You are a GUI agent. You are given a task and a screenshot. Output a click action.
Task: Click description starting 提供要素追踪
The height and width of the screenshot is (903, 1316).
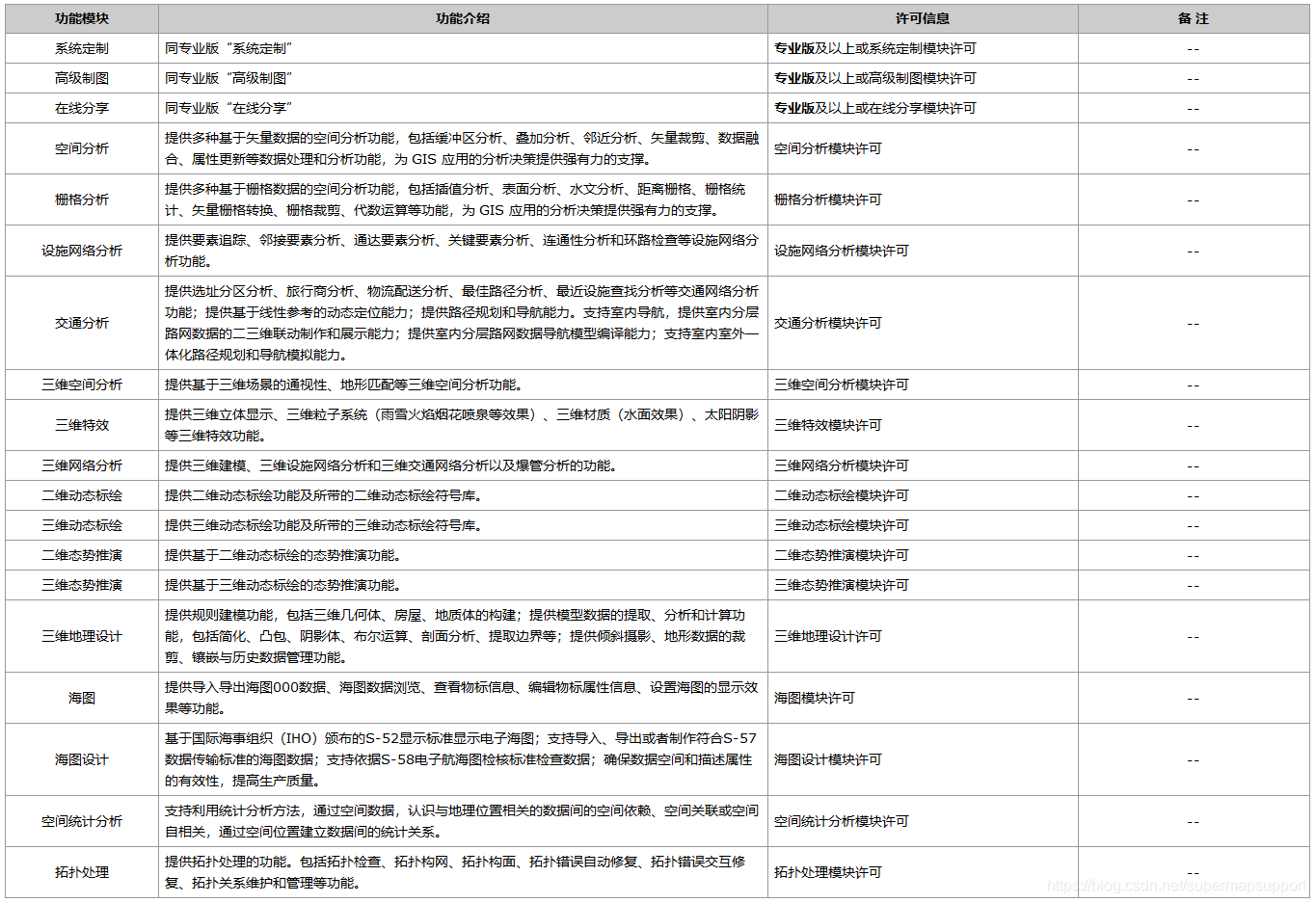462,251
